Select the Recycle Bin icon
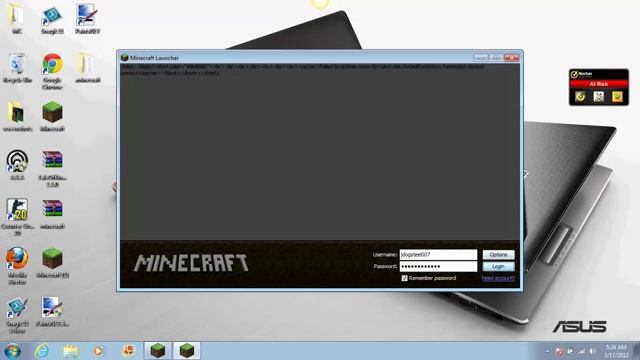 (x=17, y=68)
